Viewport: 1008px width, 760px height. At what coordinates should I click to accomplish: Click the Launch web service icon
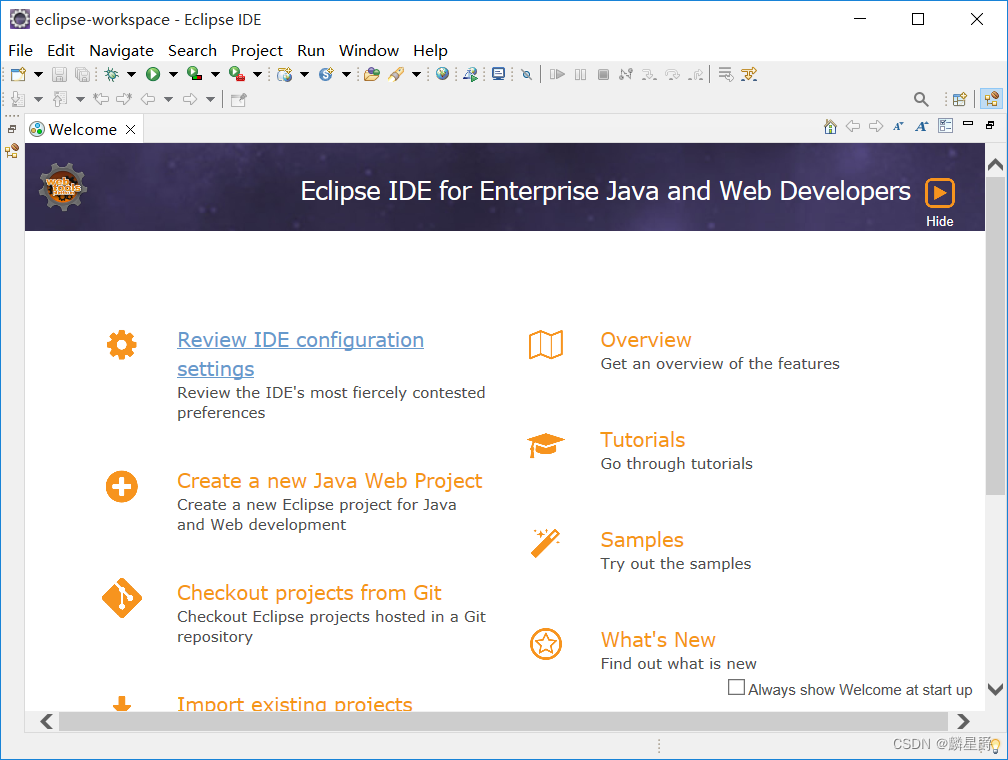pyautogui.click(x=471, y=75)
